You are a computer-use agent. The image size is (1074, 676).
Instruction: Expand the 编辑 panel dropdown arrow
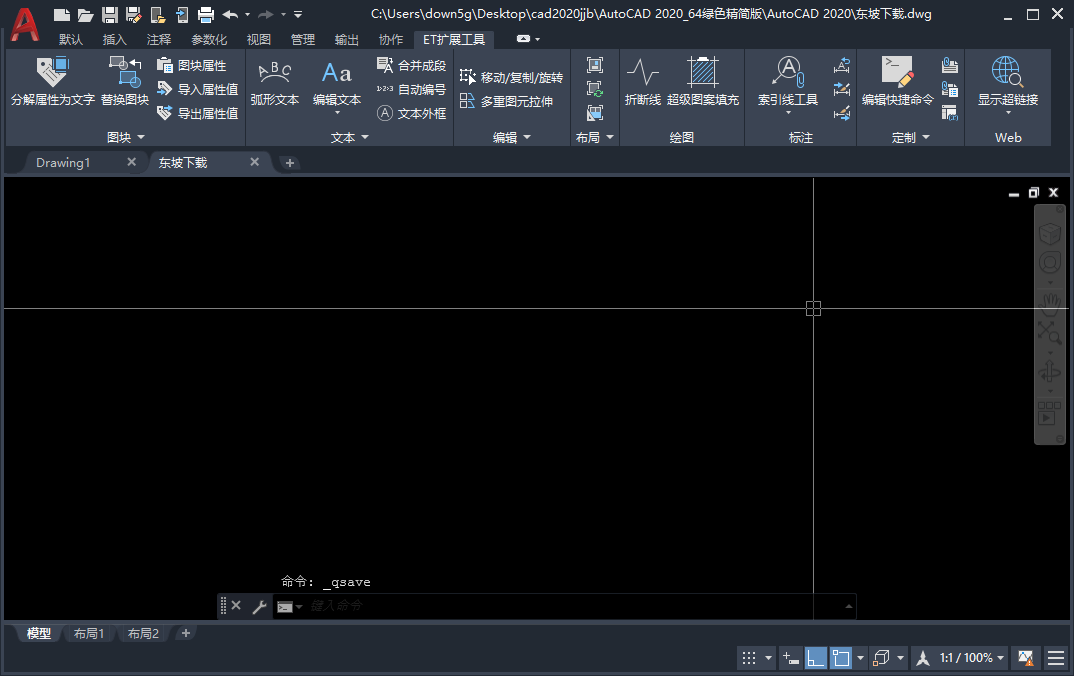point(527,137)
